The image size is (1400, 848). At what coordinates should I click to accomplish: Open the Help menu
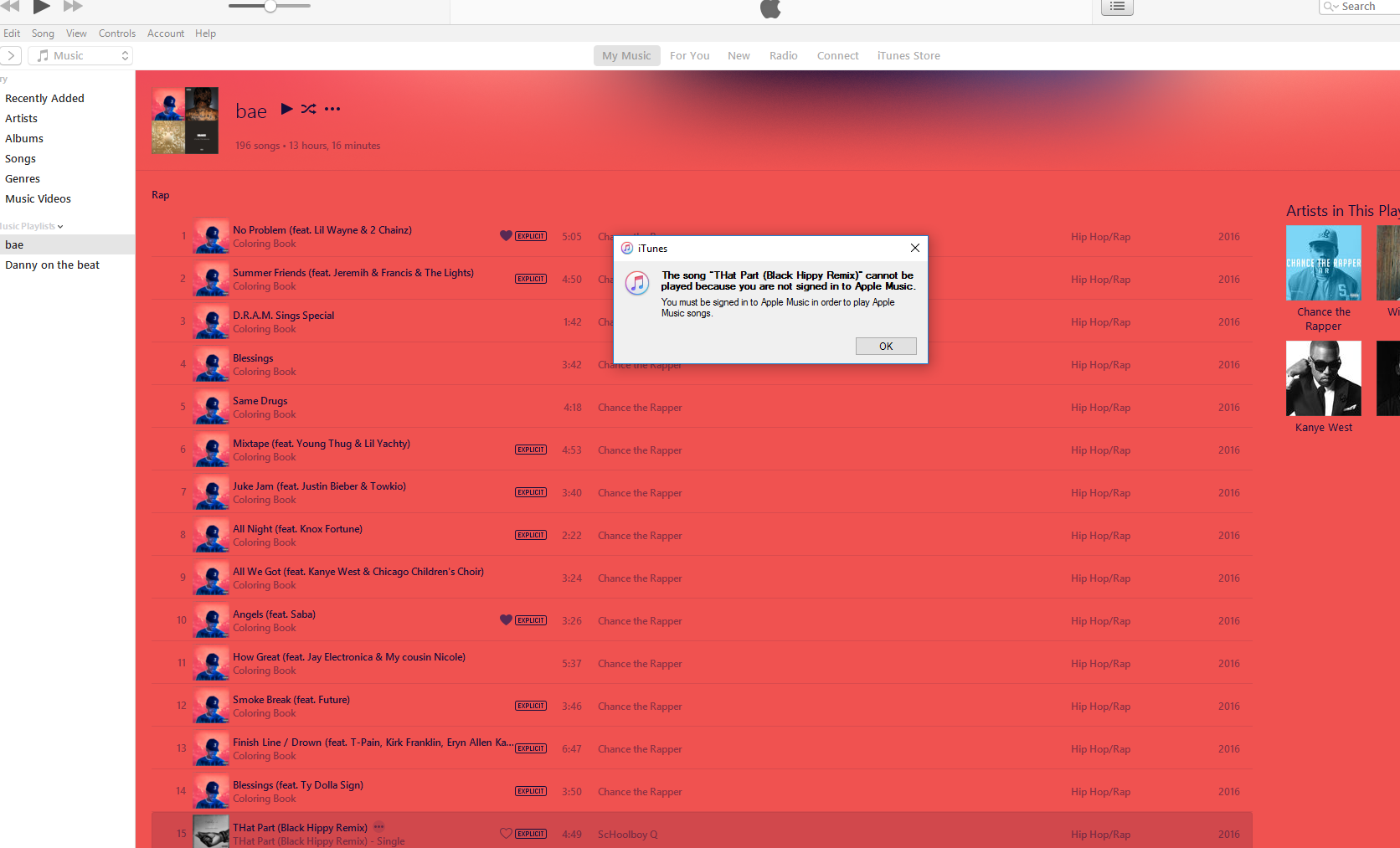click(206, 33)
